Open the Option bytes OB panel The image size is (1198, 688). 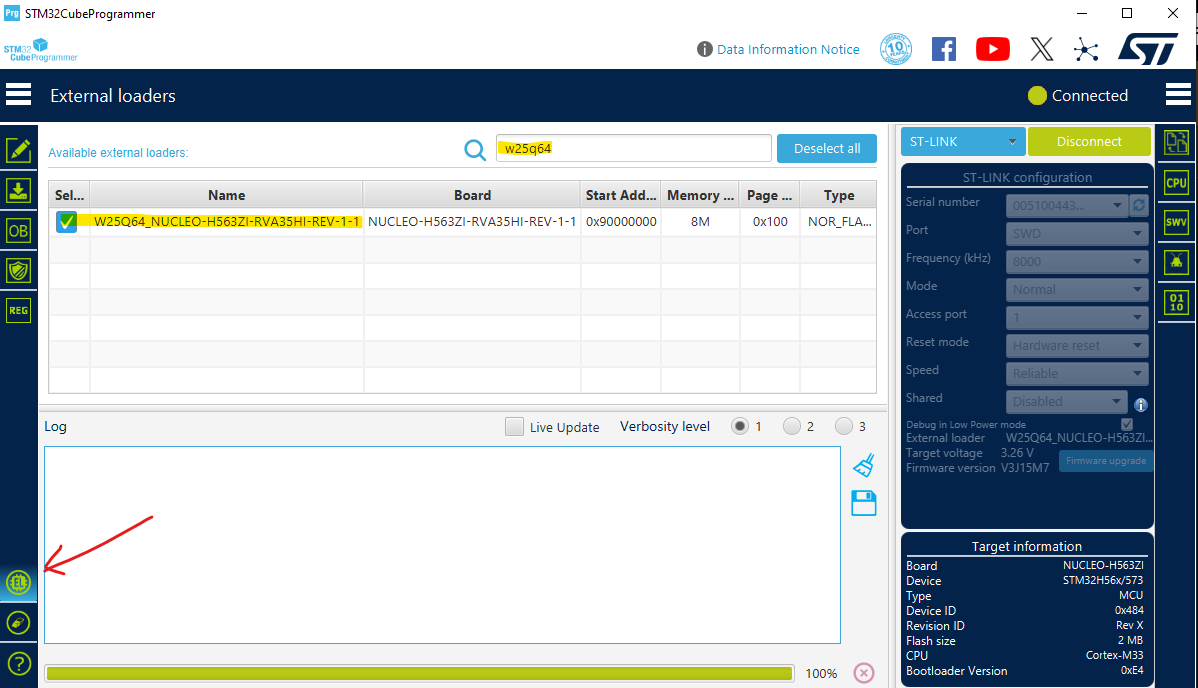(x=19, y=230)
